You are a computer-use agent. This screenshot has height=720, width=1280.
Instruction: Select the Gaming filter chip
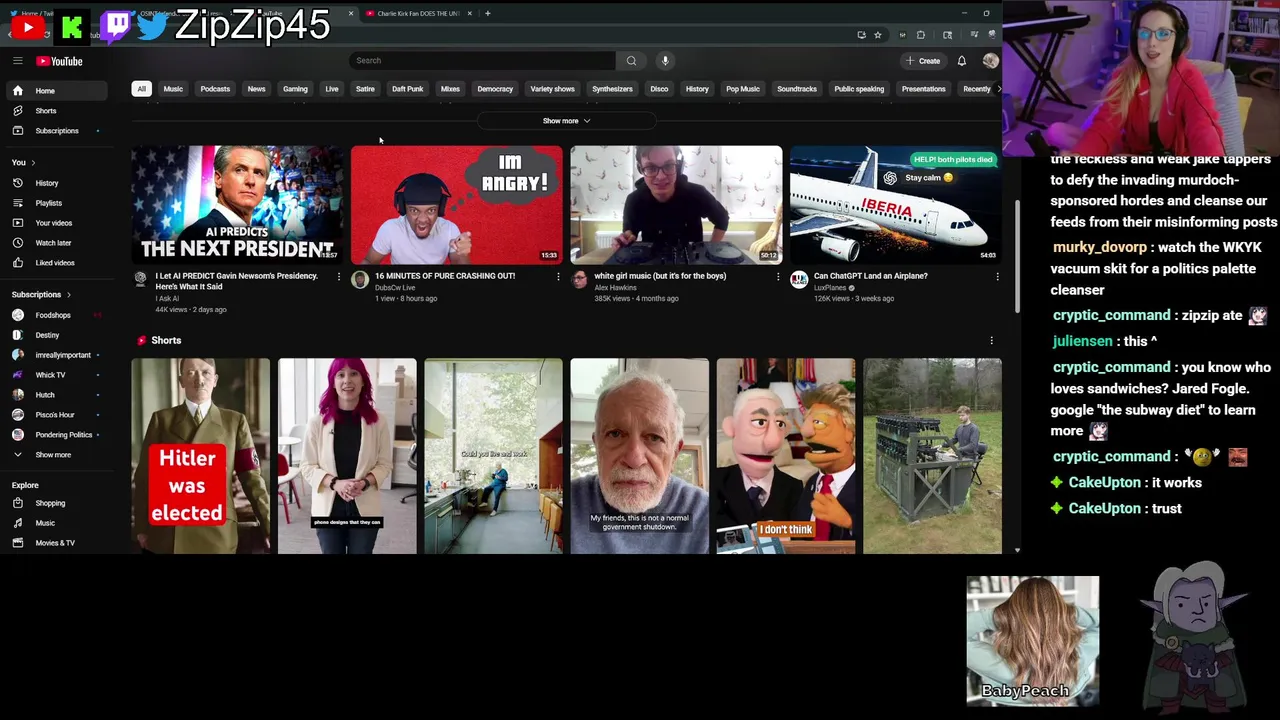click(295, 89)
